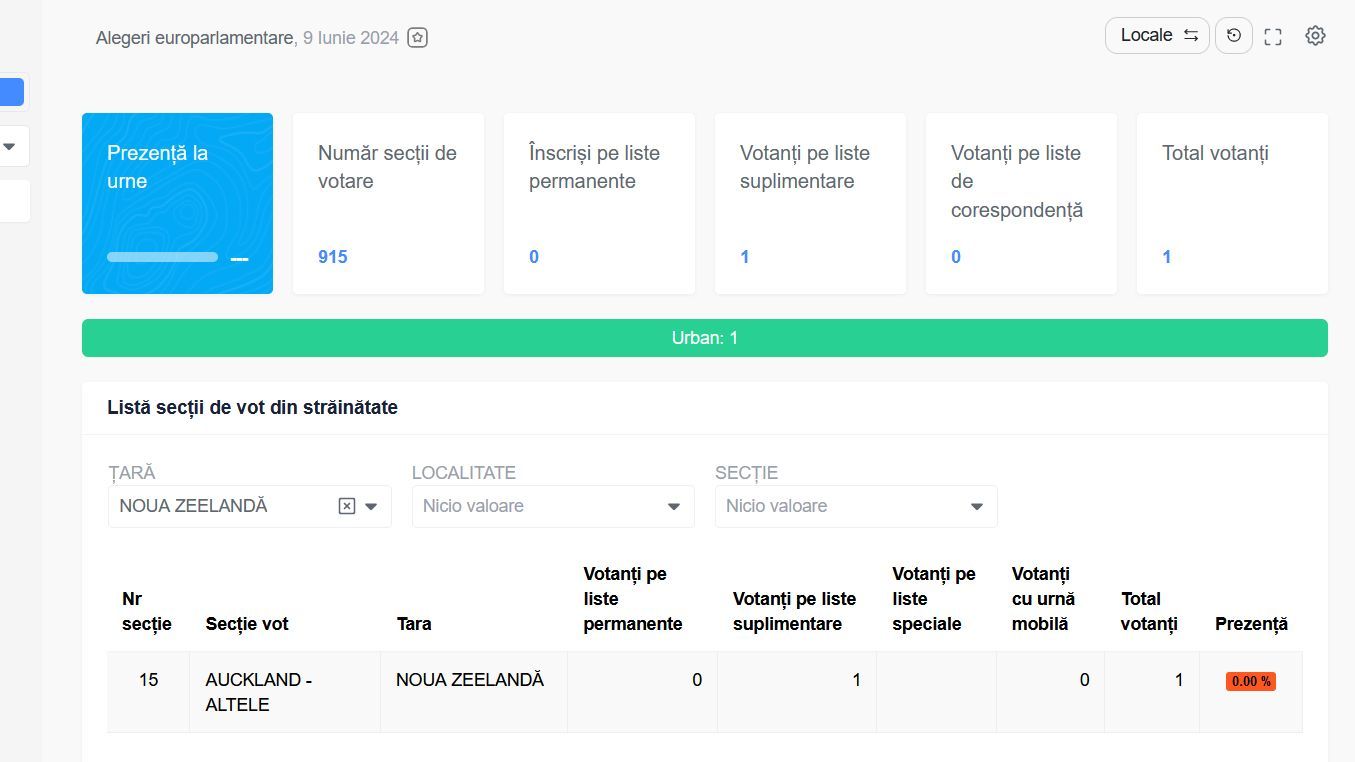Viewport: 1355px width, 762px height.
Task: Enter fullscreen mode using the expand icon
Action: pos(1272,35)
